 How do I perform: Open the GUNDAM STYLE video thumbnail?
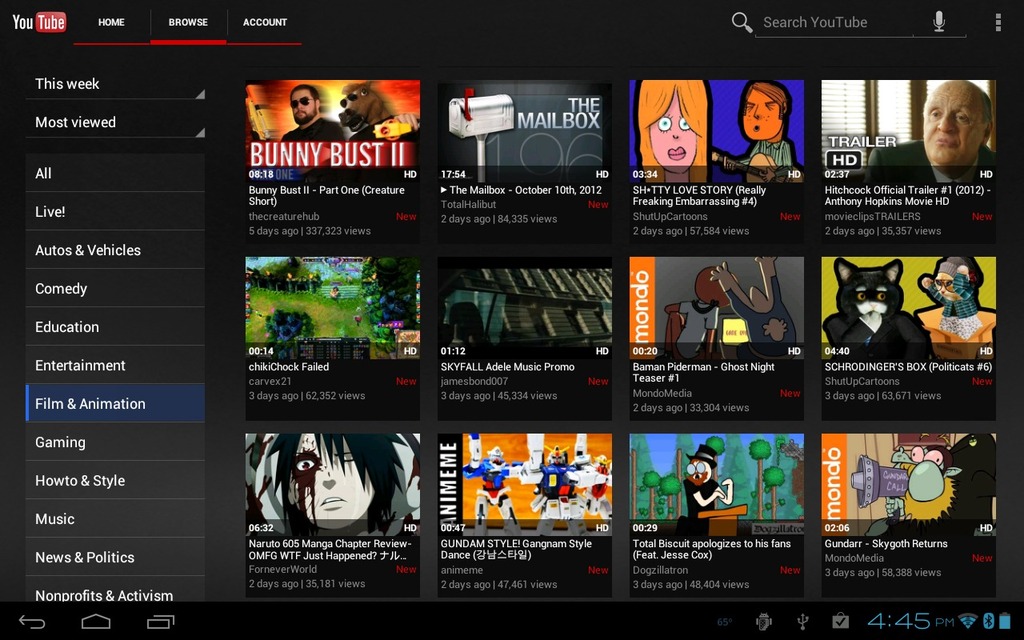coord(524,485)
